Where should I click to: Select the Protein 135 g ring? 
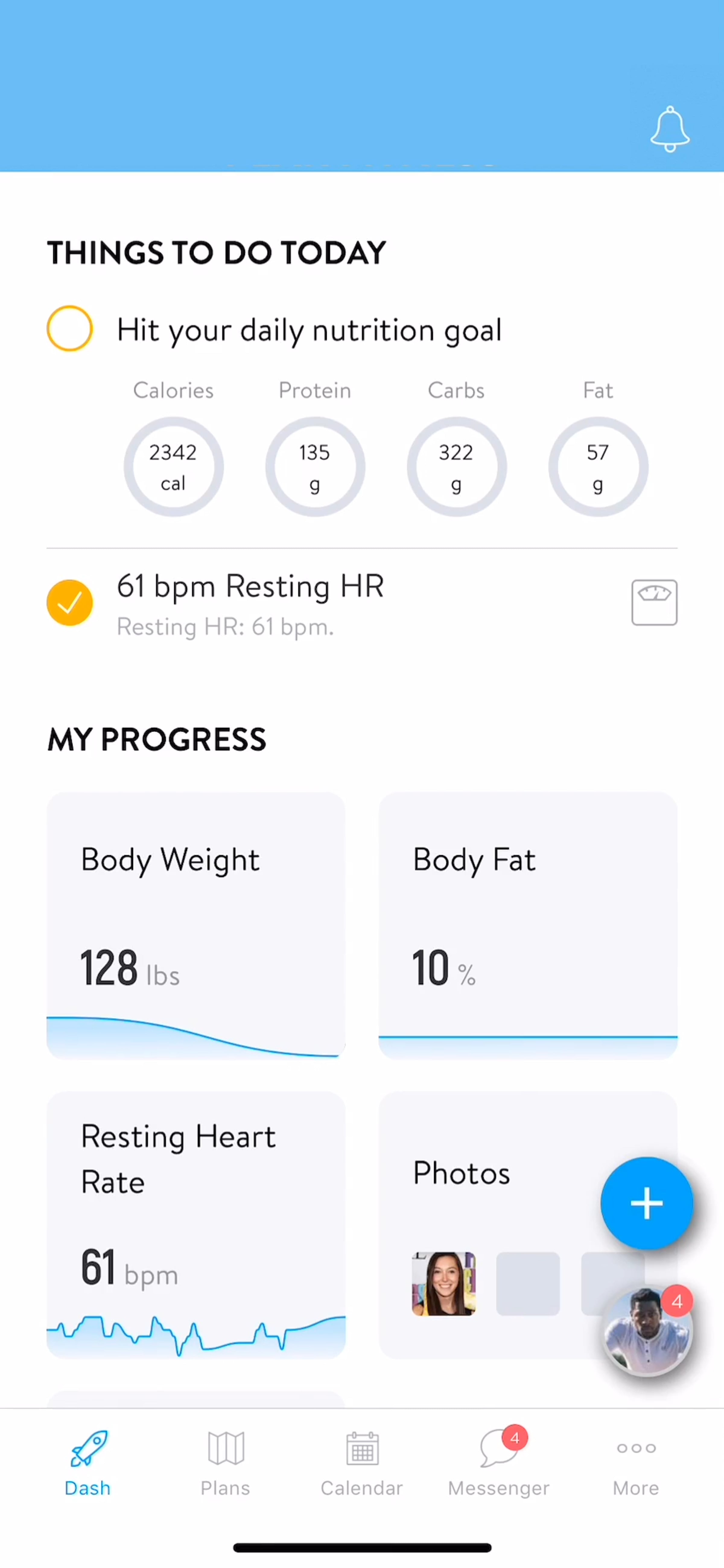coord(315,467)
